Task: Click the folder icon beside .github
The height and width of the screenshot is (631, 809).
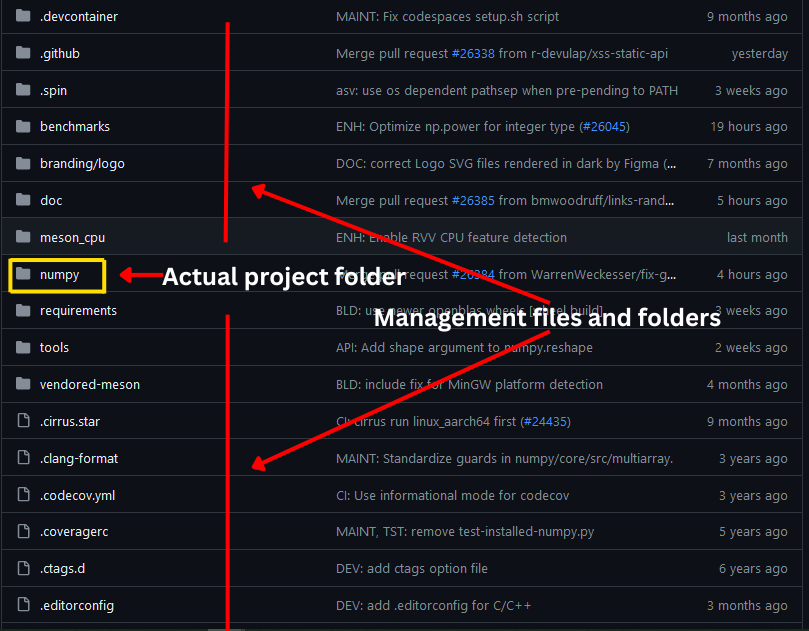Action: click(23, 53)
